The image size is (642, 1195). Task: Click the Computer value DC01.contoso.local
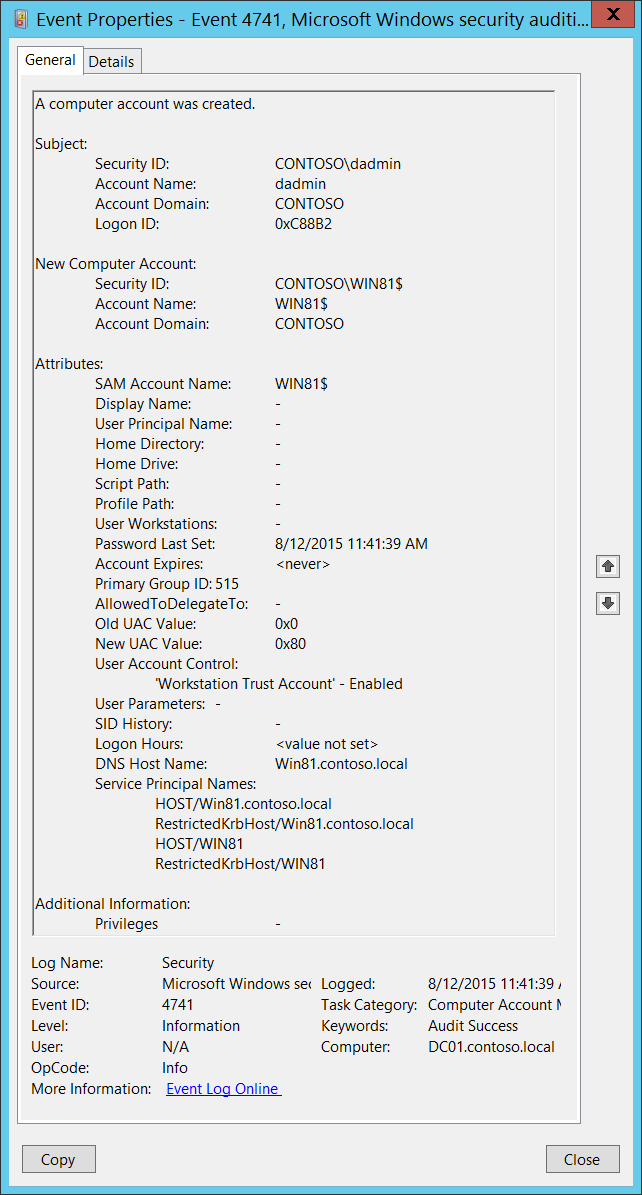[490, 1047]
